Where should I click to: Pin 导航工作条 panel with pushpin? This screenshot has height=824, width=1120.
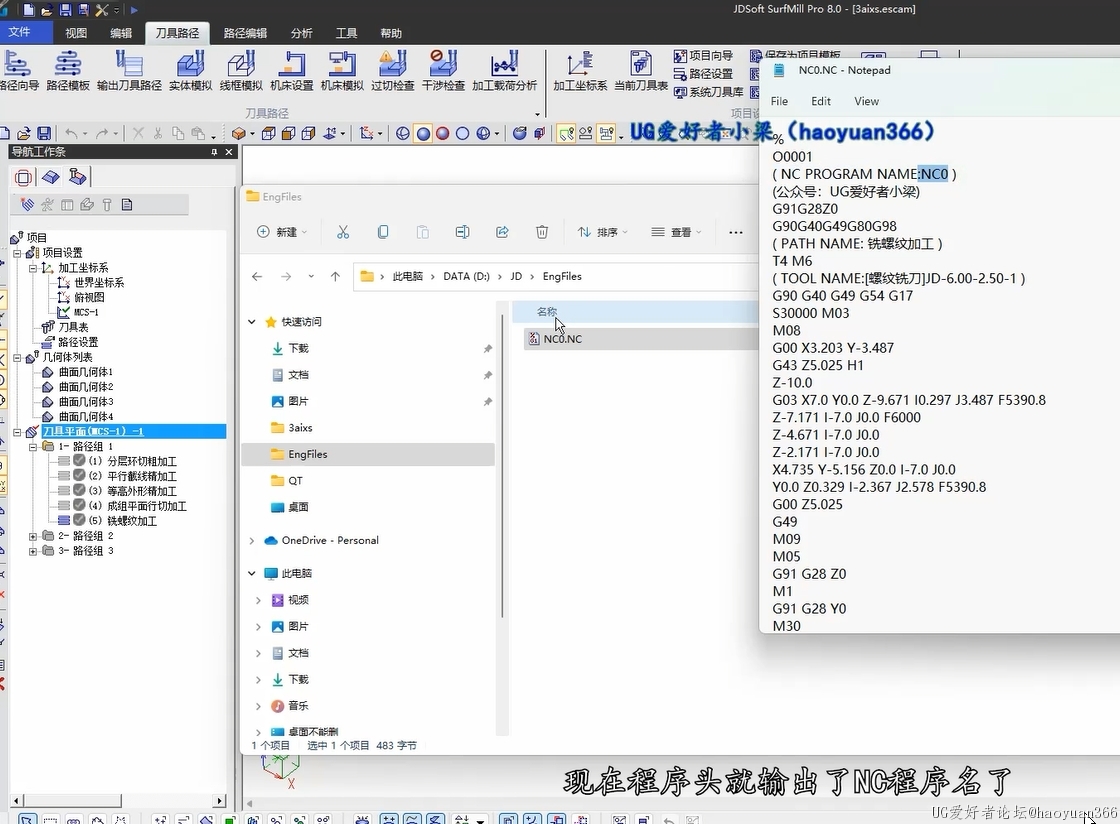214,152
